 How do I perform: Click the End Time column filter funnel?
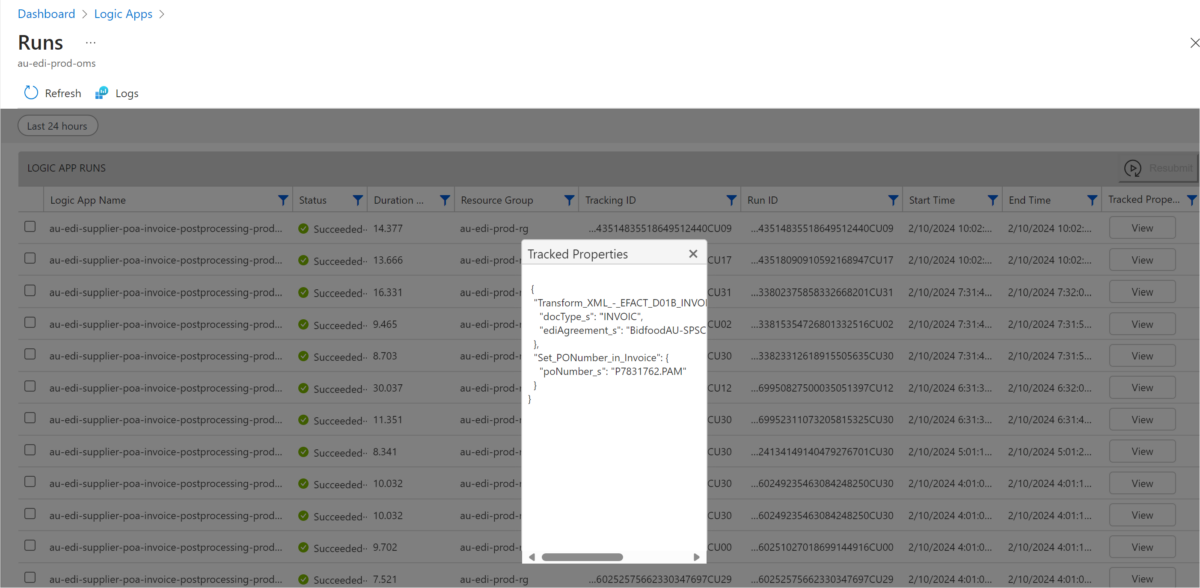click(1091, 199)
